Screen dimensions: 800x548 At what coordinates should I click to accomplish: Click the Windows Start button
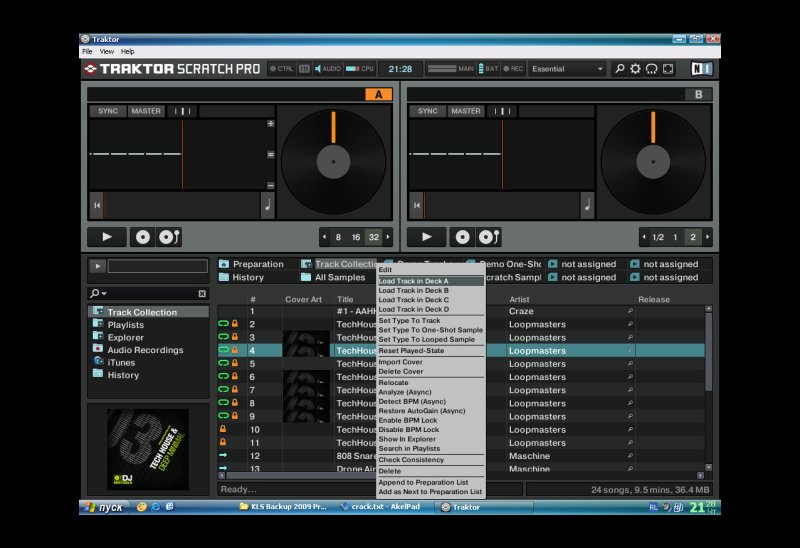coord(104,507)
